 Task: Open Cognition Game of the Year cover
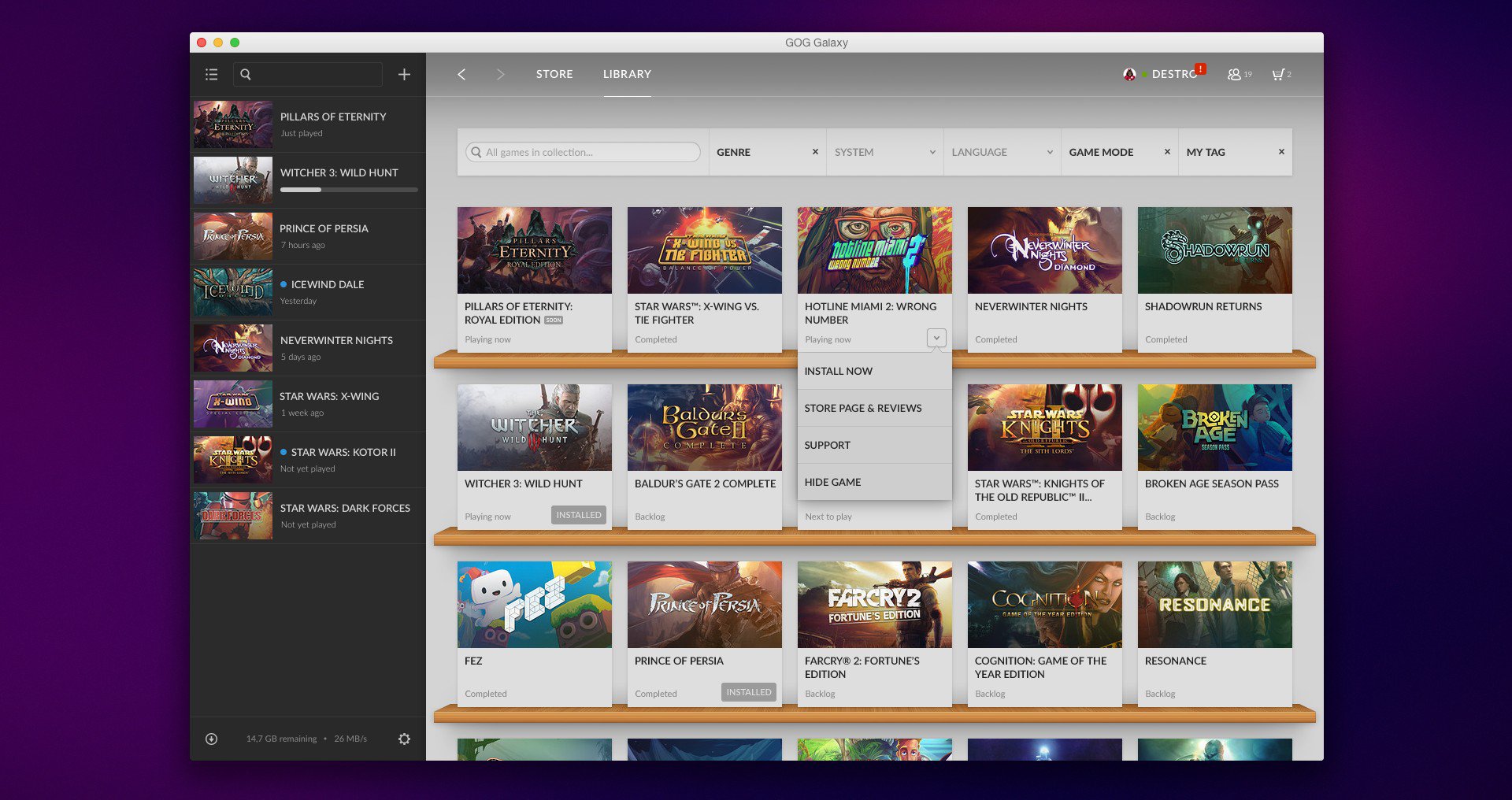[1045, 605]
